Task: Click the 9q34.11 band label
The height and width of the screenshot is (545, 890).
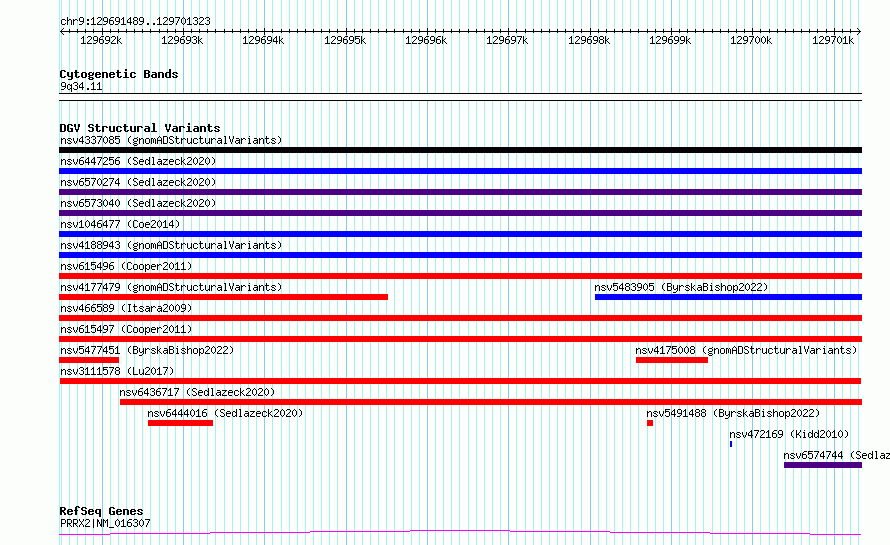Action: coord(81,86)
